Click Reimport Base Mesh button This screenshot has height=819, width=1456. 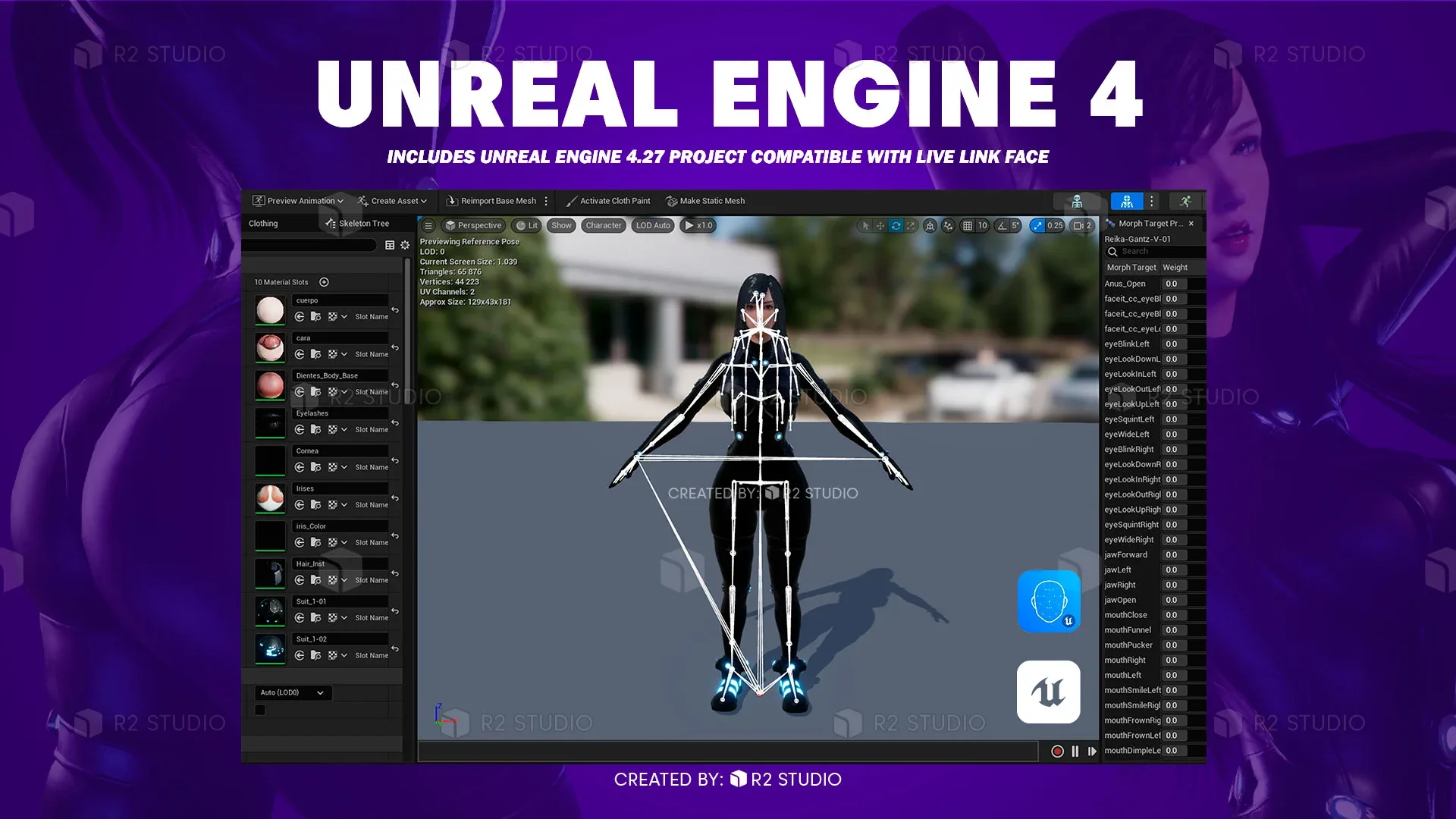tap(491, 201)
